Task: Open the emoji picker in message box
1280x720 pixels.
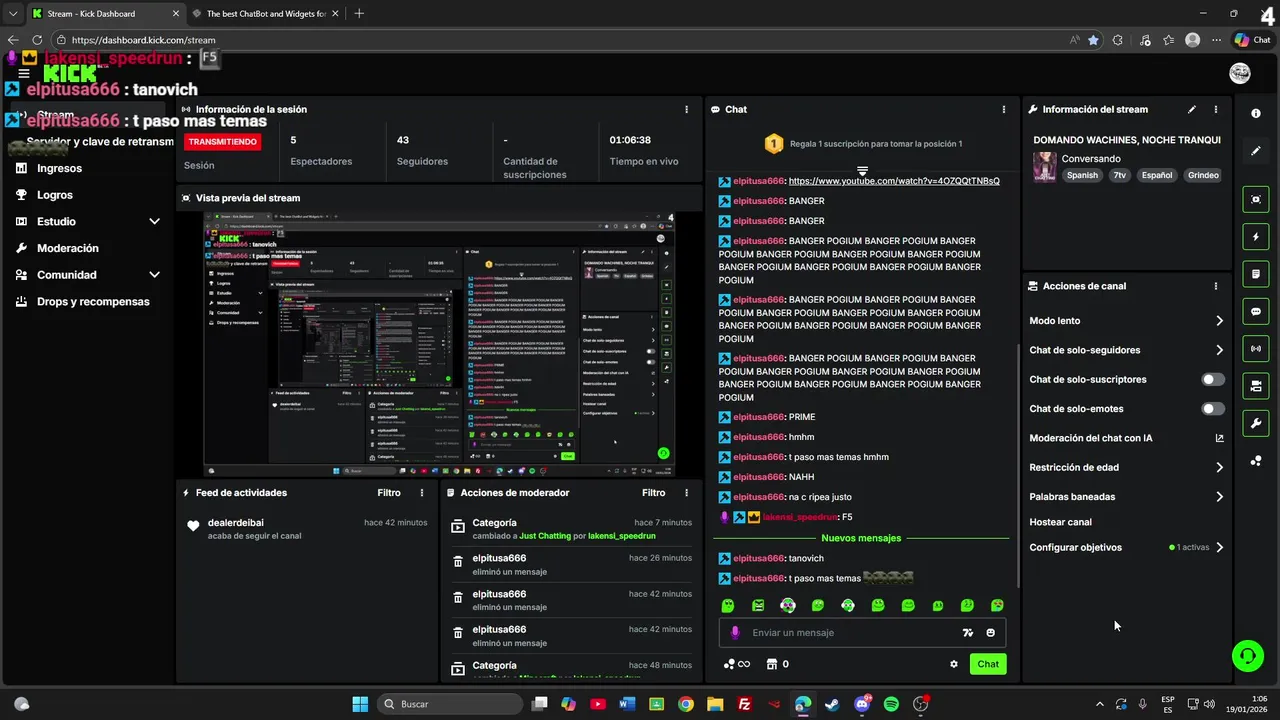Action: coord(991,633)
